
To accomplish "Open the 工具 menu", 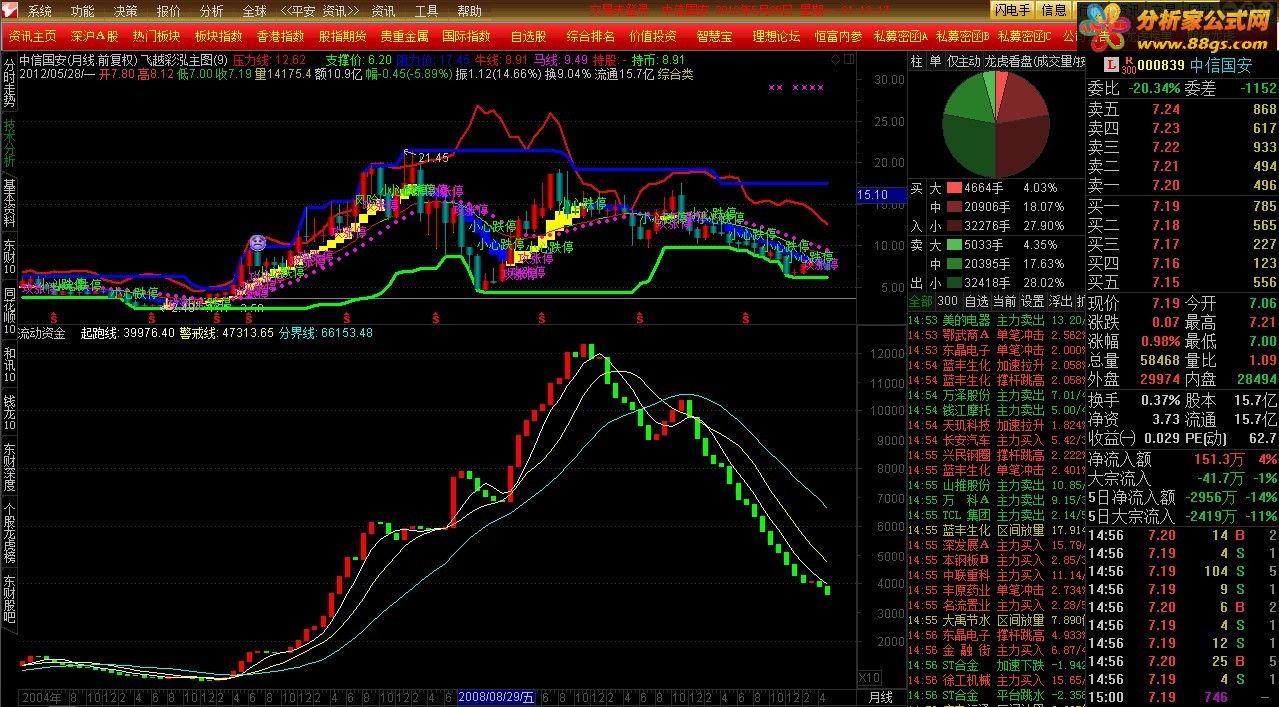I will [427, 11].
